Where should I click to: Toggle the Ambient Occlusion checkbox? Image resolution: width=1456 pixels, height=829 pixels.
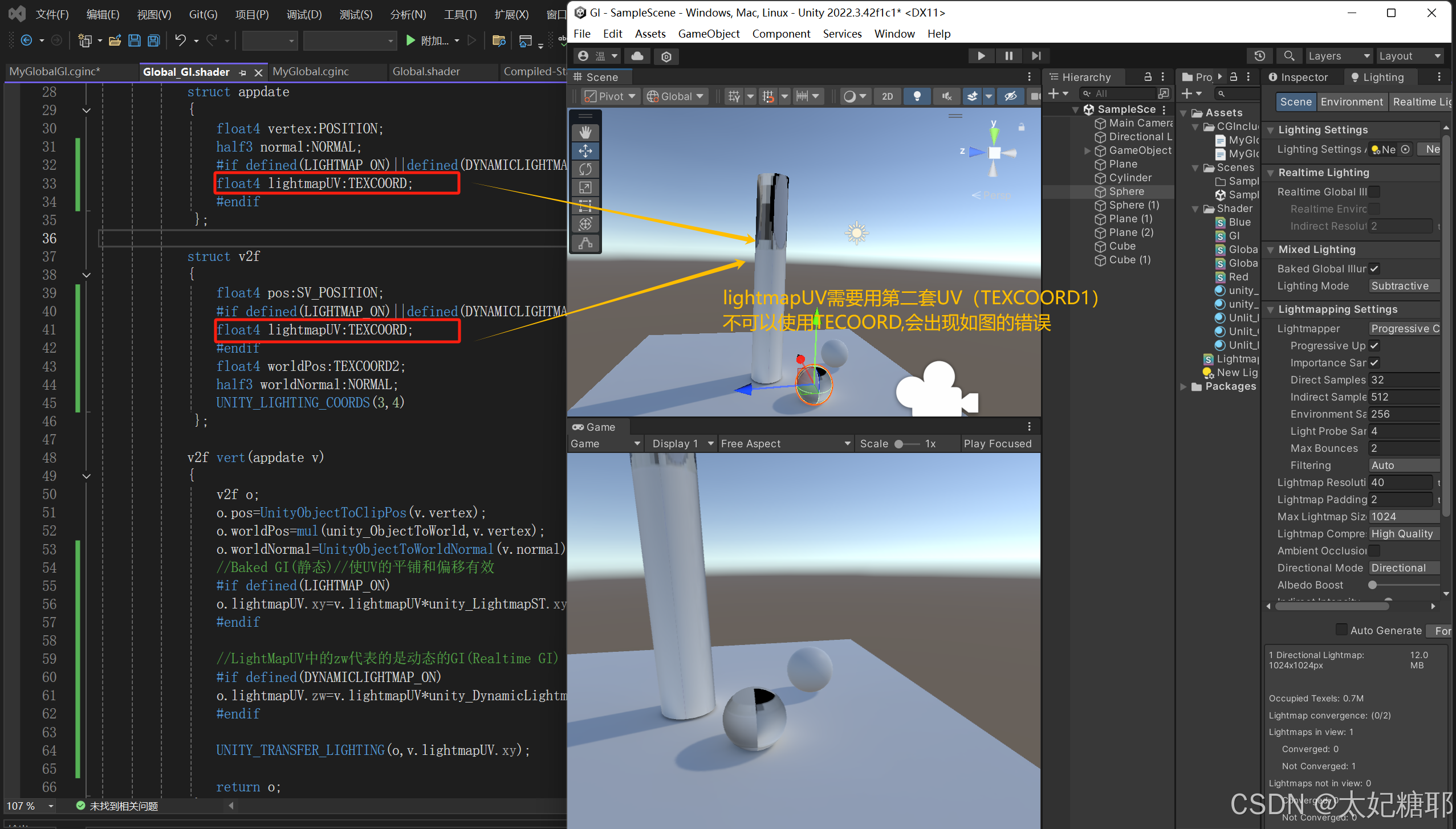(1374, 550)
